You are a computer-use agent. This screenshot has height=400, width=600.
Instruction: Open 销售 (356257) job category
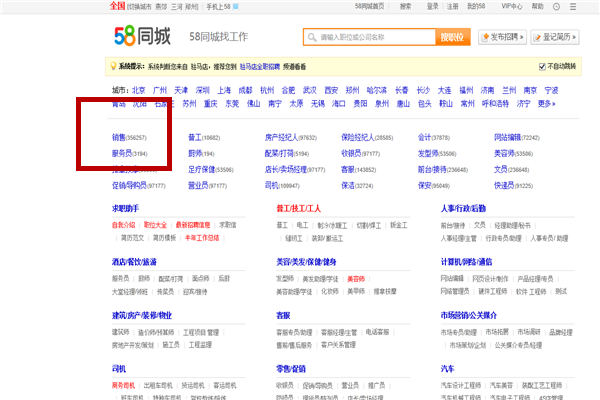[x=129, y=137]
